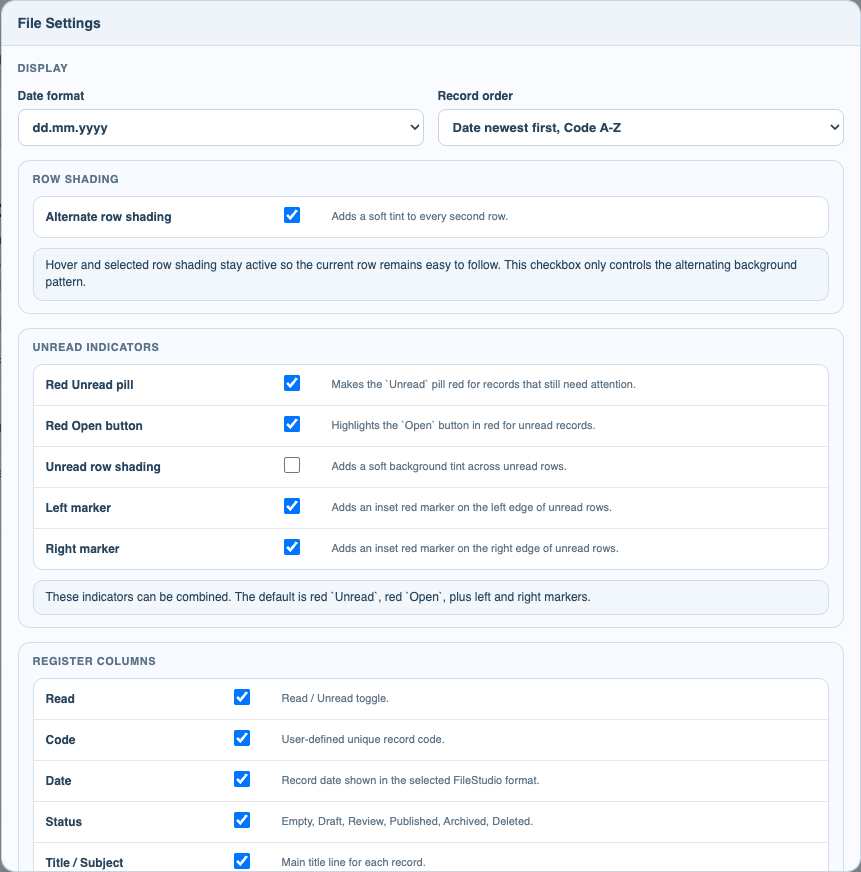Click the "Adds an inset red marker on the left edge" description
Viewport: 861px width, 872px height.
coord(472,508)
